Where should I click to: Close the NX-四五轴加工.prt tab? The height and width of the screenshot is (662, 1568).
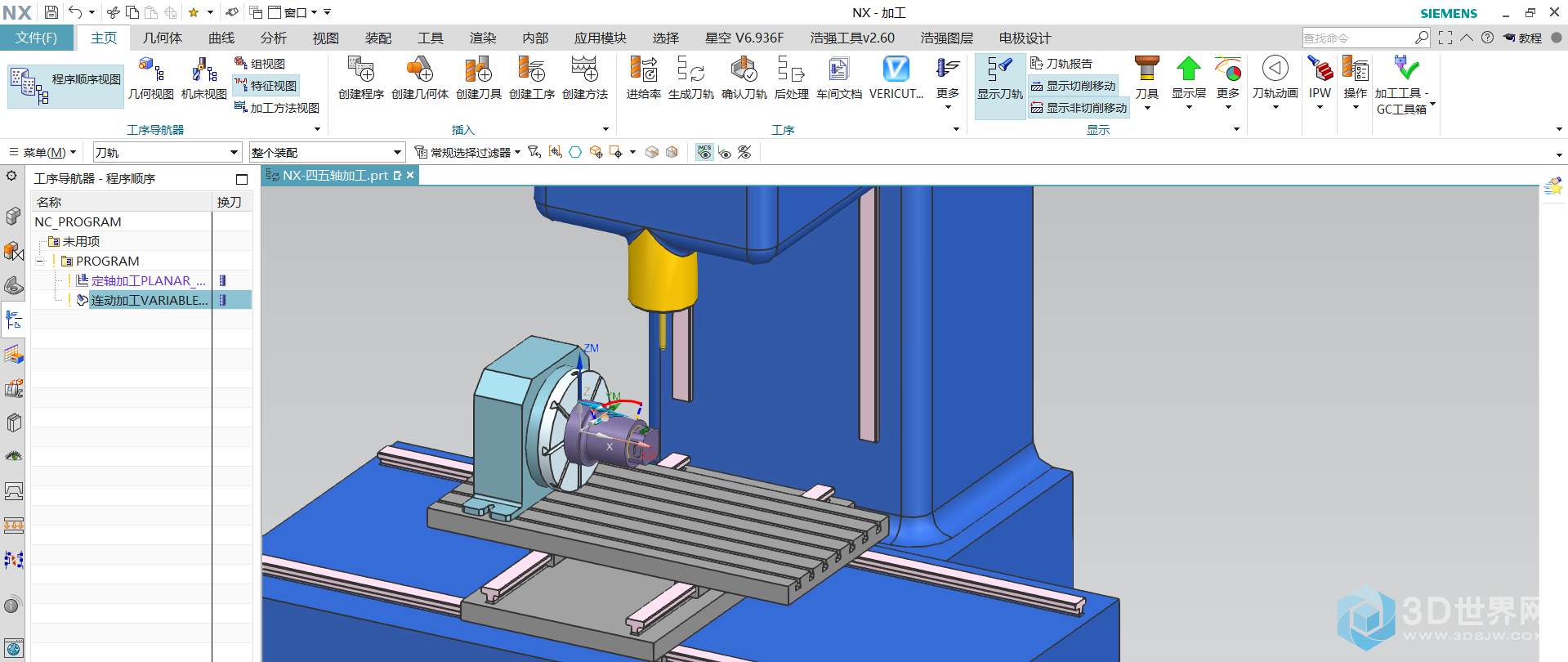pyautogui.click(x=410, y=175)
